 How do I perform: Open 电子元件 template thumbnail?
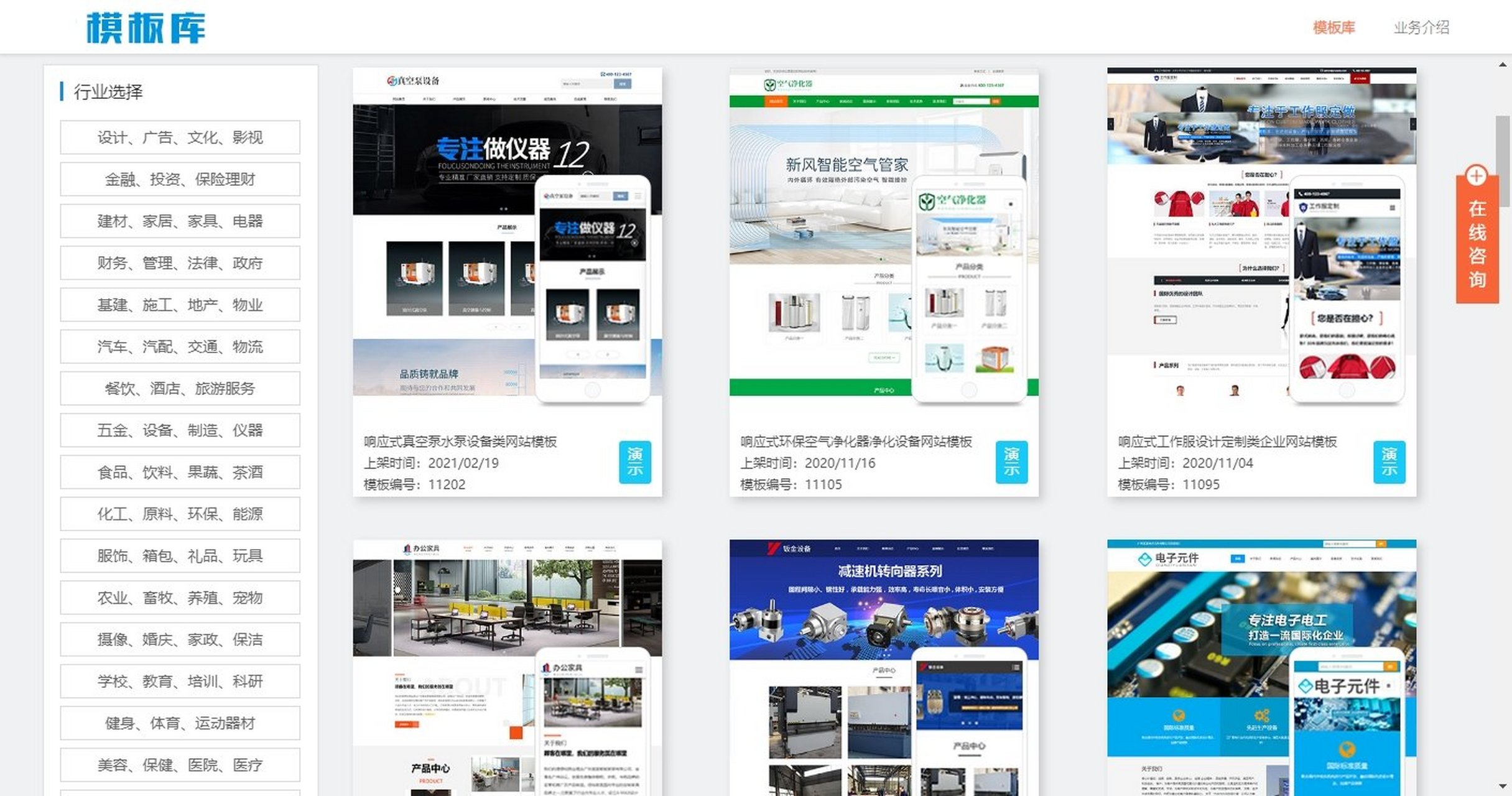click(x=1261, y=667)
